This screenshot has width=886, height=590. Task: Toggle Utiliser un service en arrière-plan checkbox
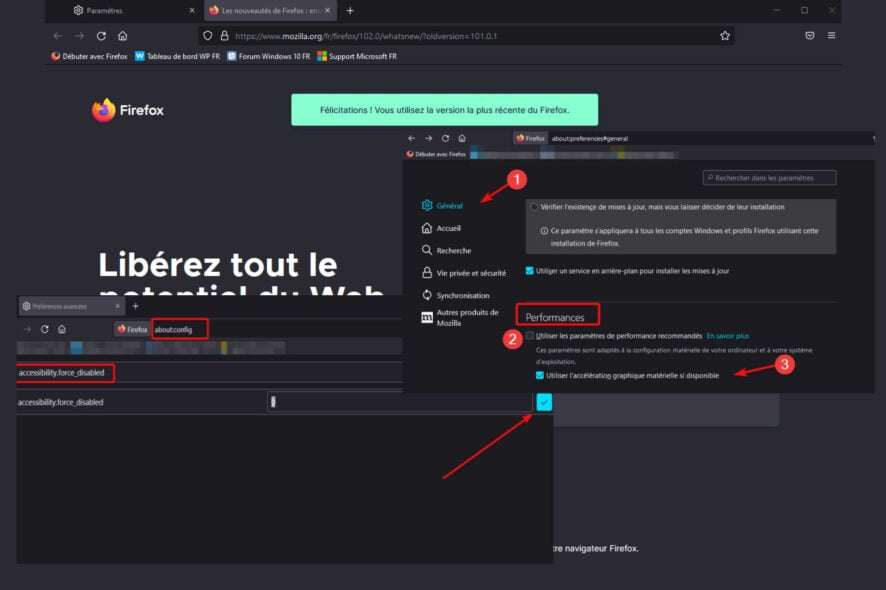[x=529, y=271]
